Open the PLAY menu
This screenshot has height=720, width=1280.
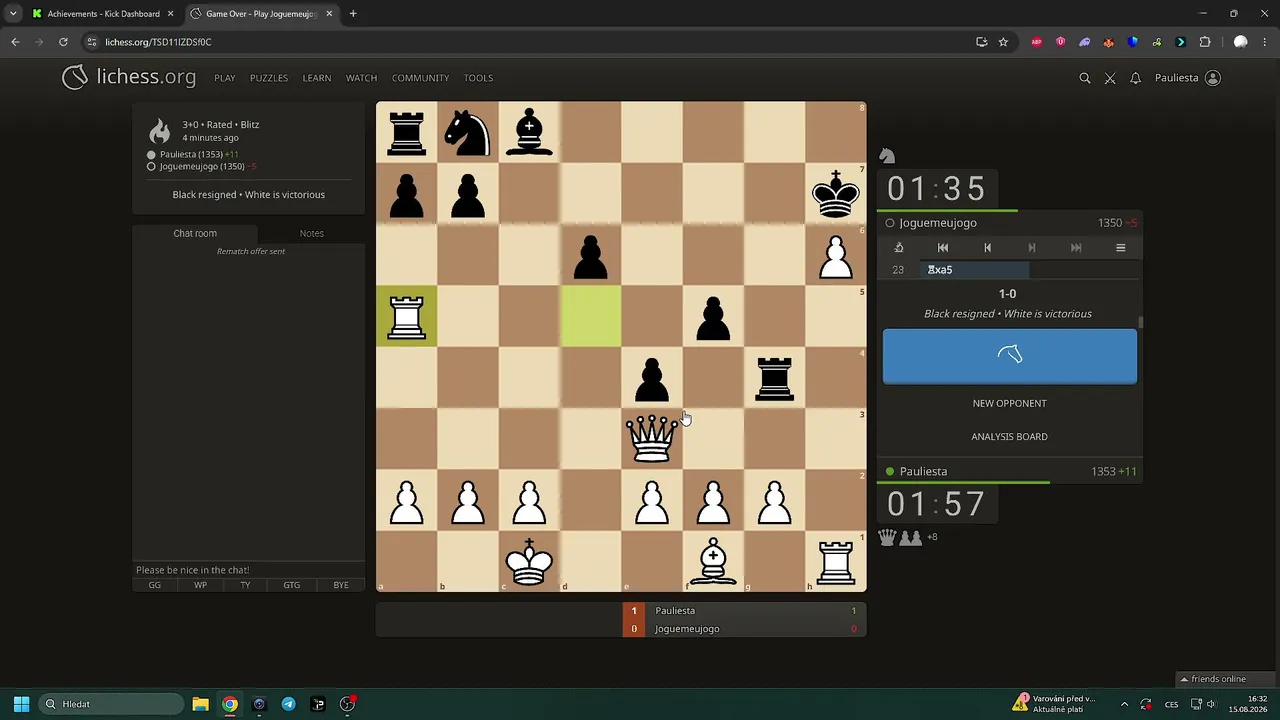(x=225, y=78)
